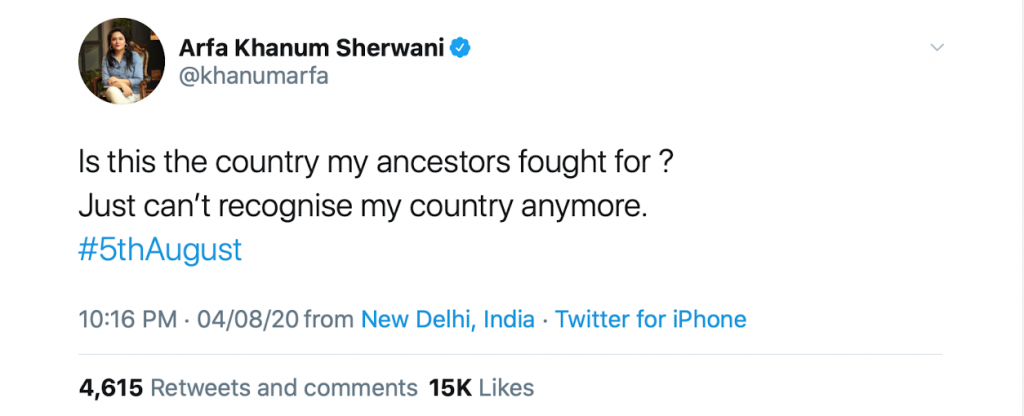Open the tweet options chevron menu
Image resolution: width=1024 pixels, height=416 pixels.
point(937,48)
